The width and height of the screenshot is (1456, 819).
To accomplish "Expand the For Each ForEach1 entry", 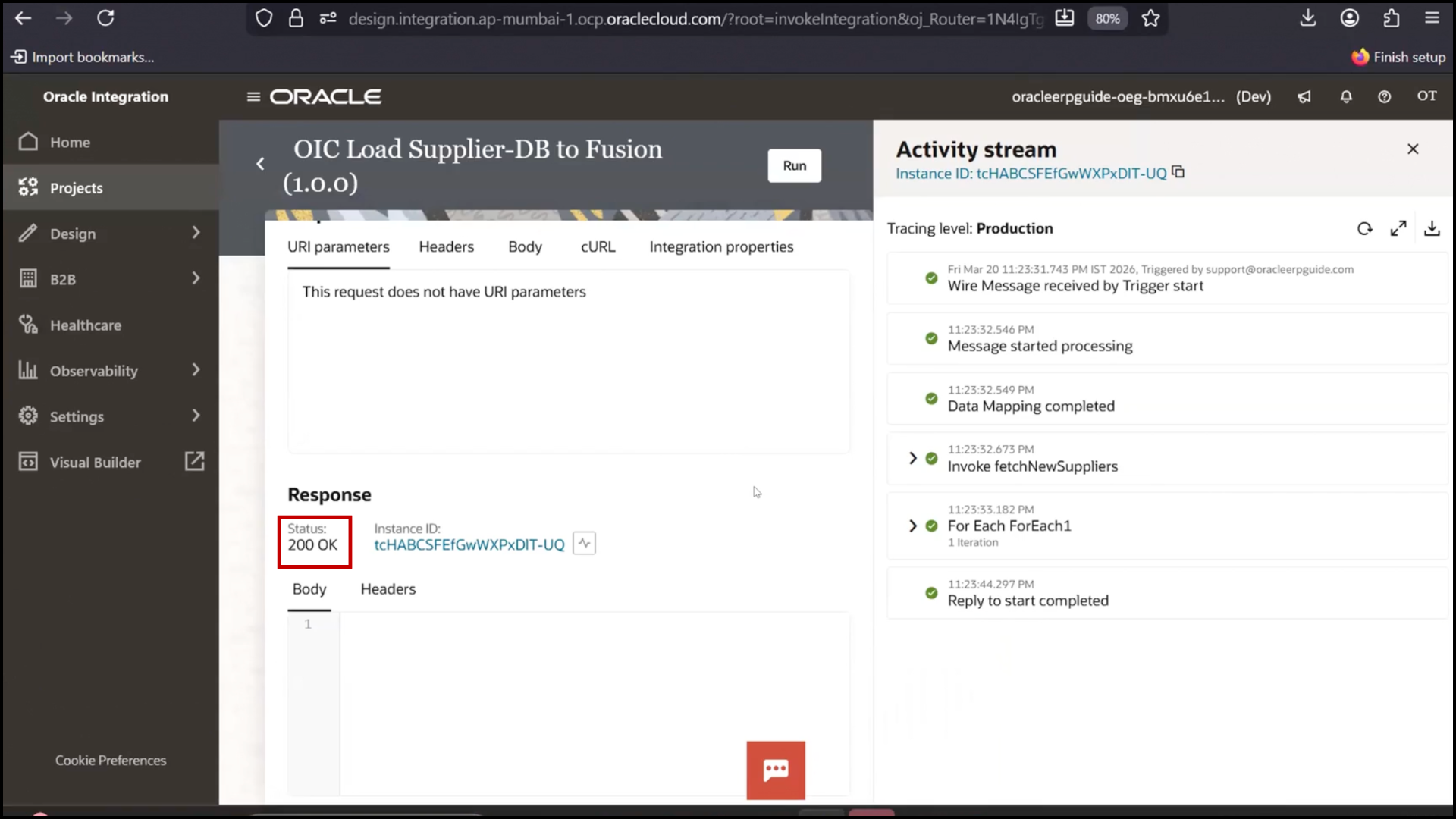I will pos(912,525).
